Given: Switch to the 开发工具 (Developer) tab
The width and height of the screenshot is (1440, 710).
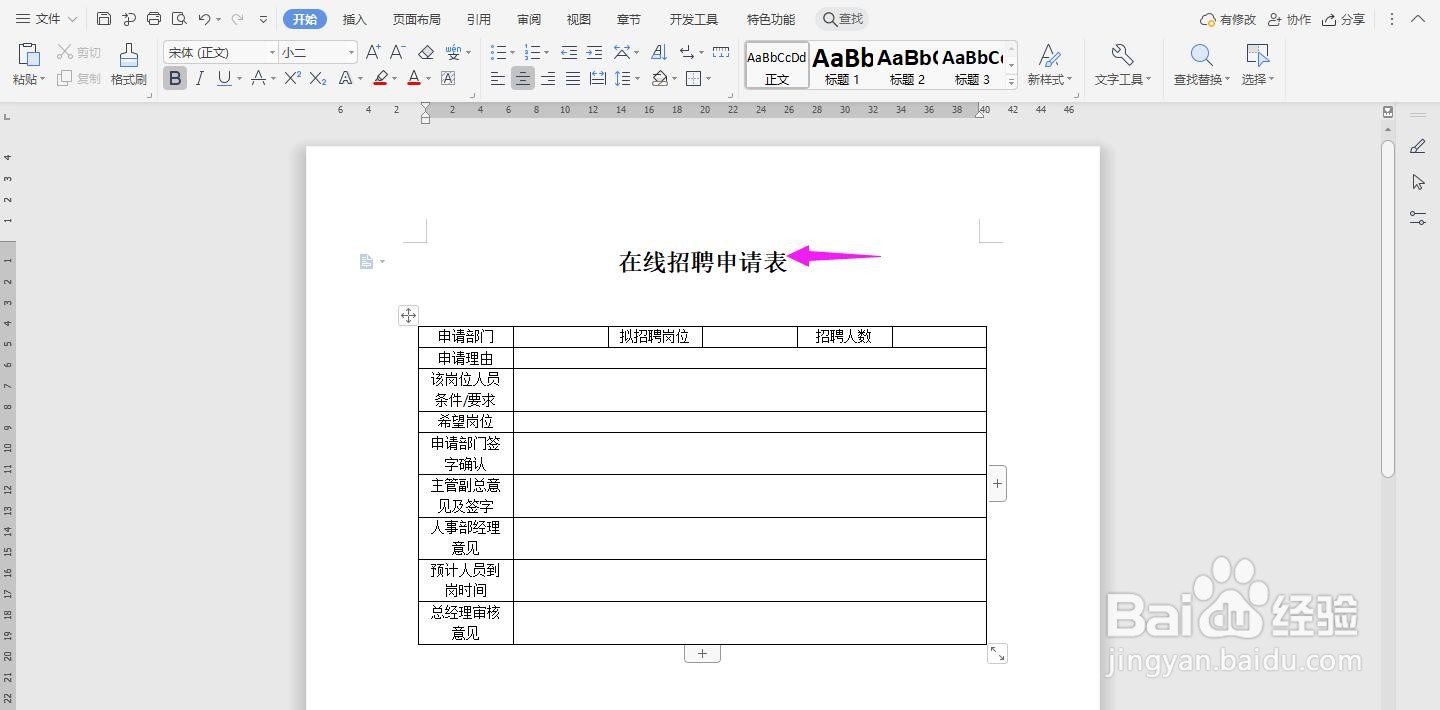Looking at the screenshot, I should click(694, 19).
